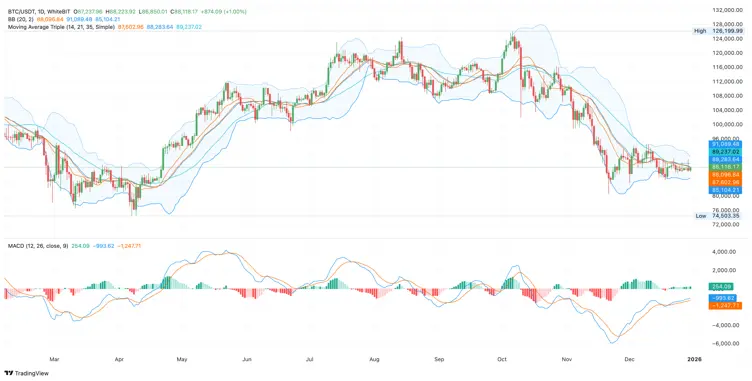The width and height of the screenshot is (752, 381).
Task: Click the Mar label on the time axis
Action: [x=54, y=359]
